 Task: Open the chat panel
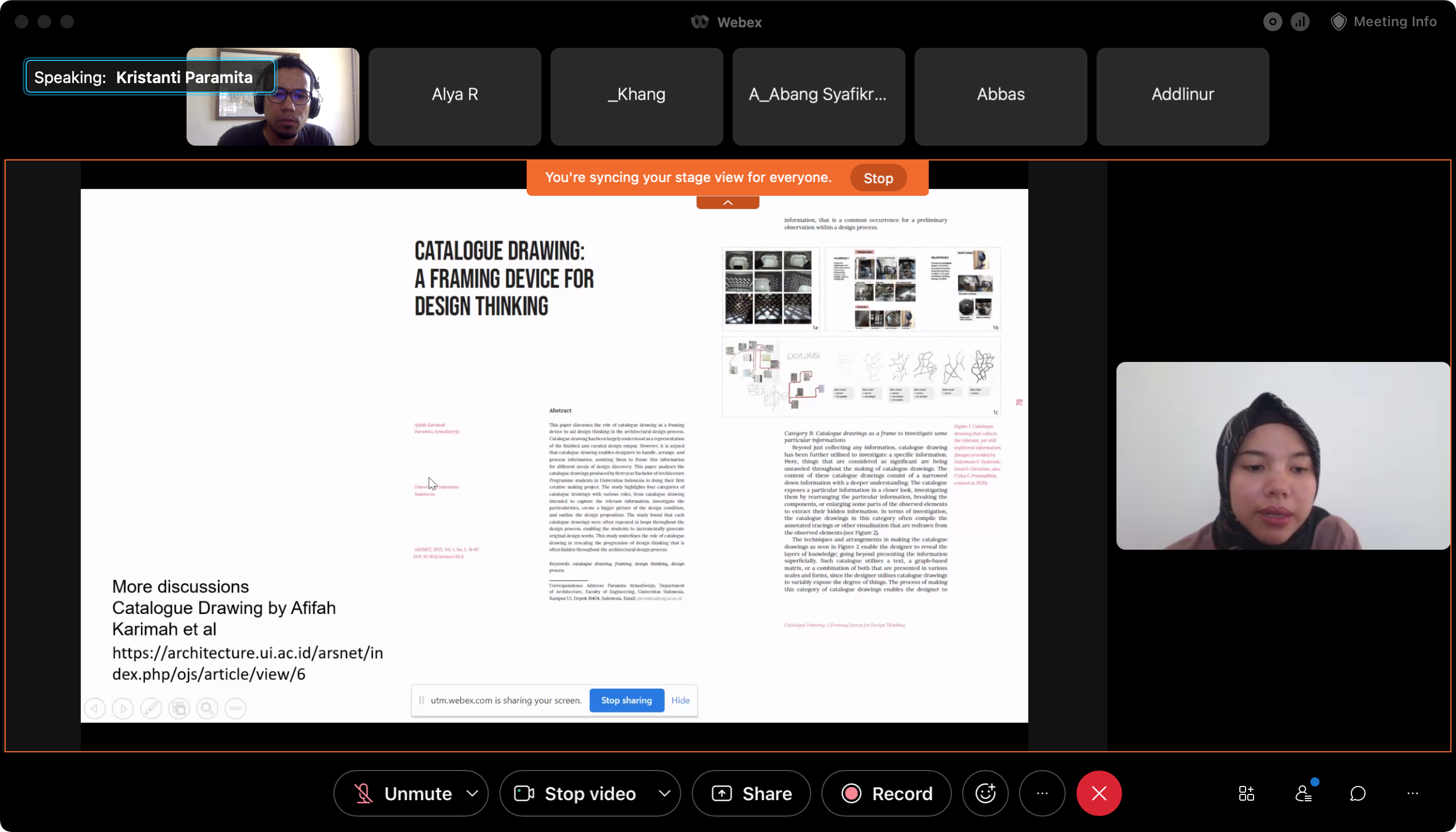tap(1358, 793)
